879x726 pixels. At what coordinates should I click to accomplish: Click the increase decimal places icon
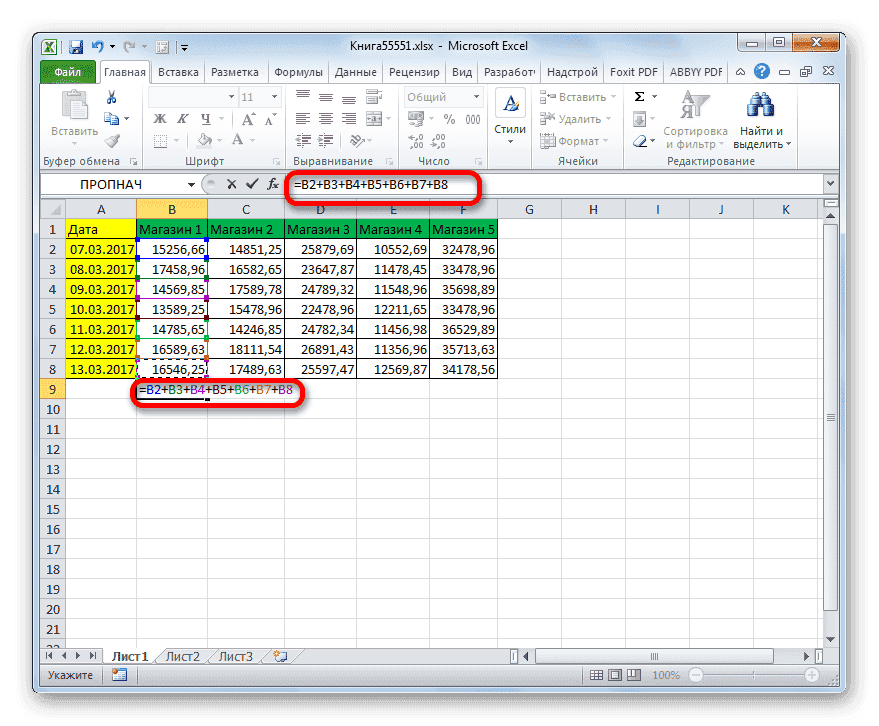pos(415,140)
